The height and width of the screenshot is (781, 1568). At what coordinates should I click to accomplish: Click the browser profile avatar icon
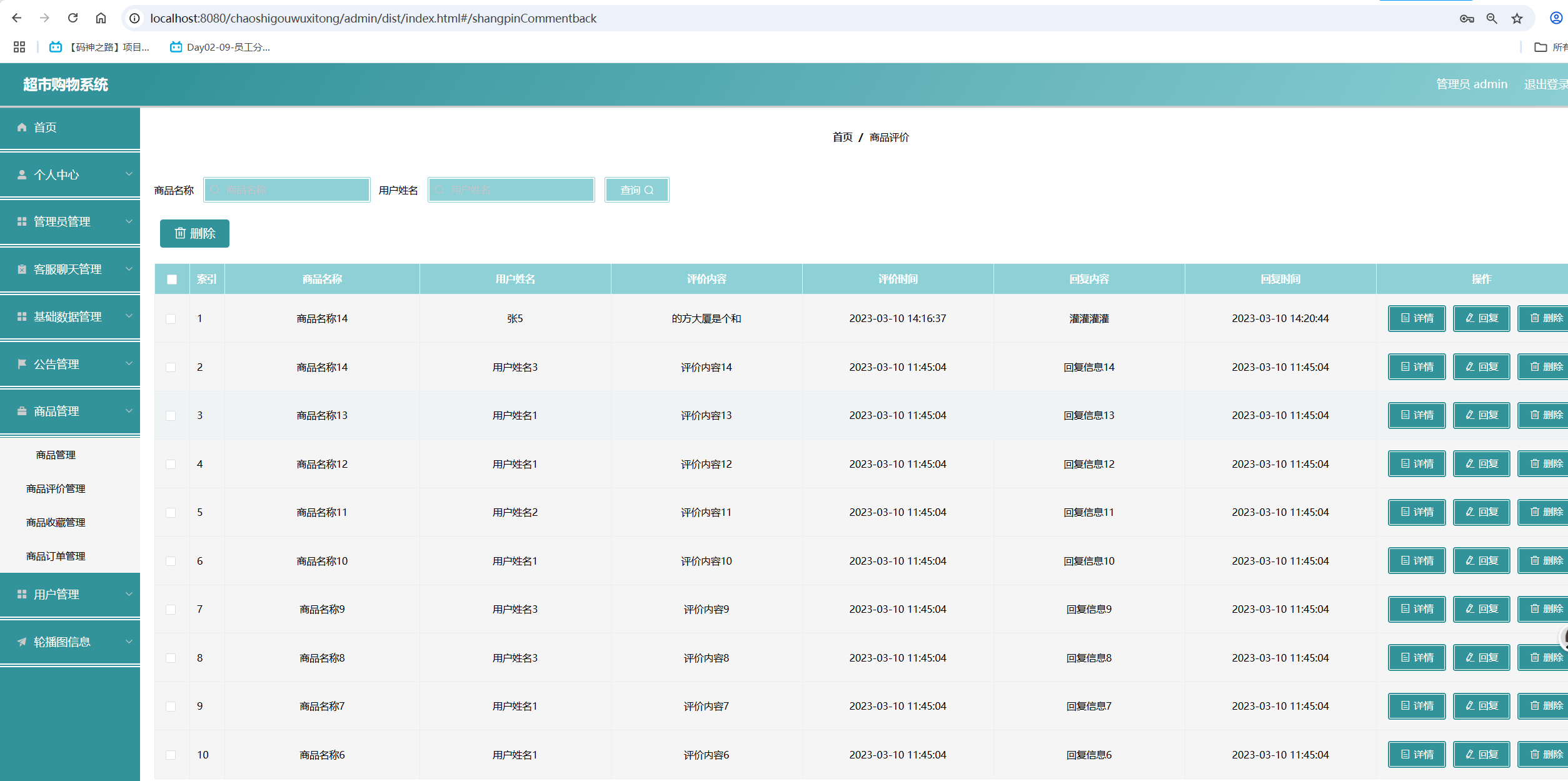point(1555,18)
